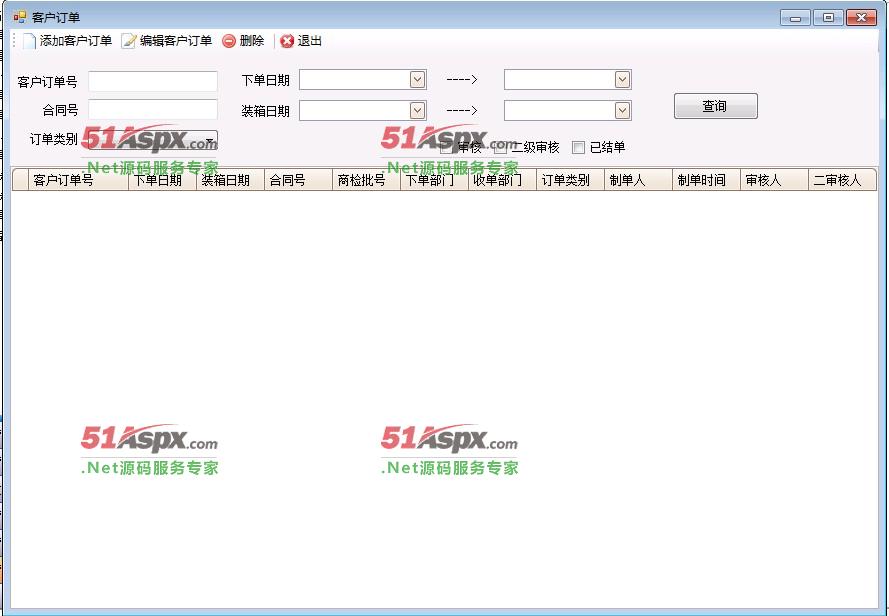Open 装箱日期 start date dropdown
The height and width of the screenshot is (616, 889).
(417, 110)
